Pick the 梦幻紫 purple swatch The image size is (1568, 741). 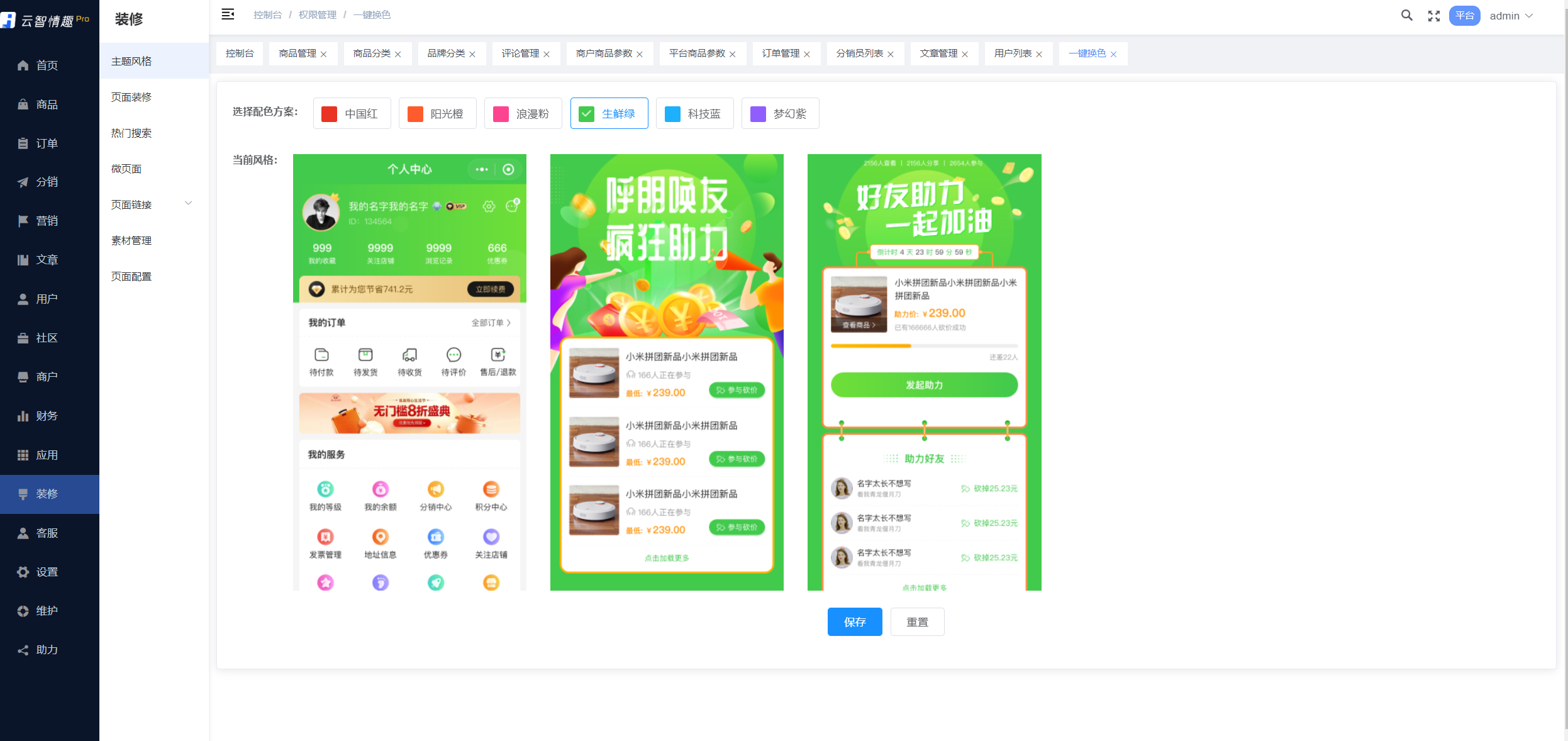tap(758, 114)
